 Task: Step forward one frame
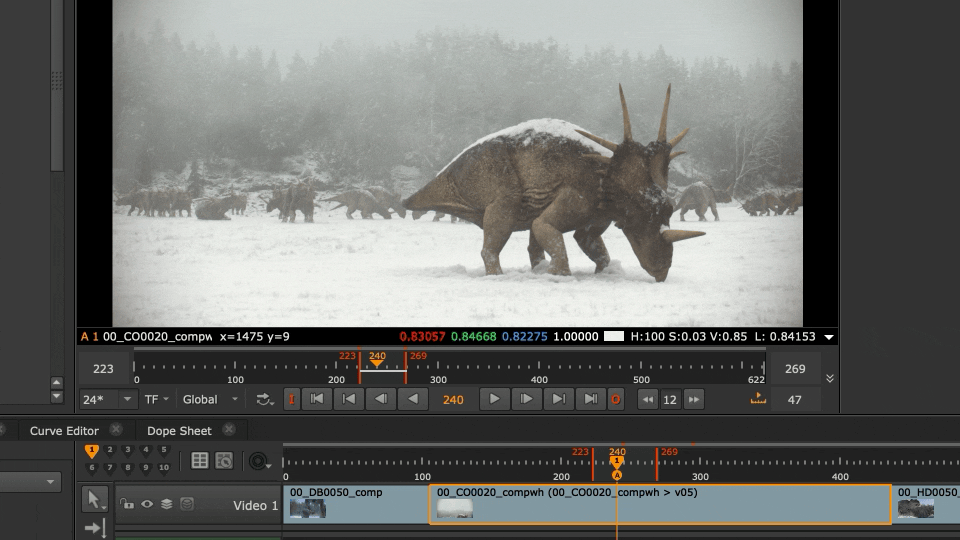tap(526, 399)
